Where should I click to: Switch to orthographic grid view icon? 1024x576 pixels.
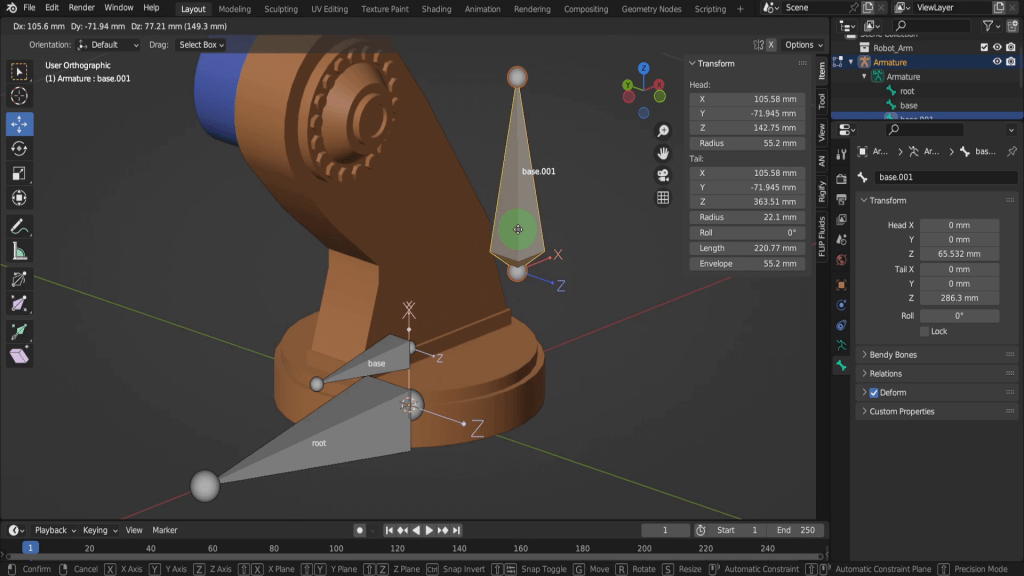click(x=663, y=198)
